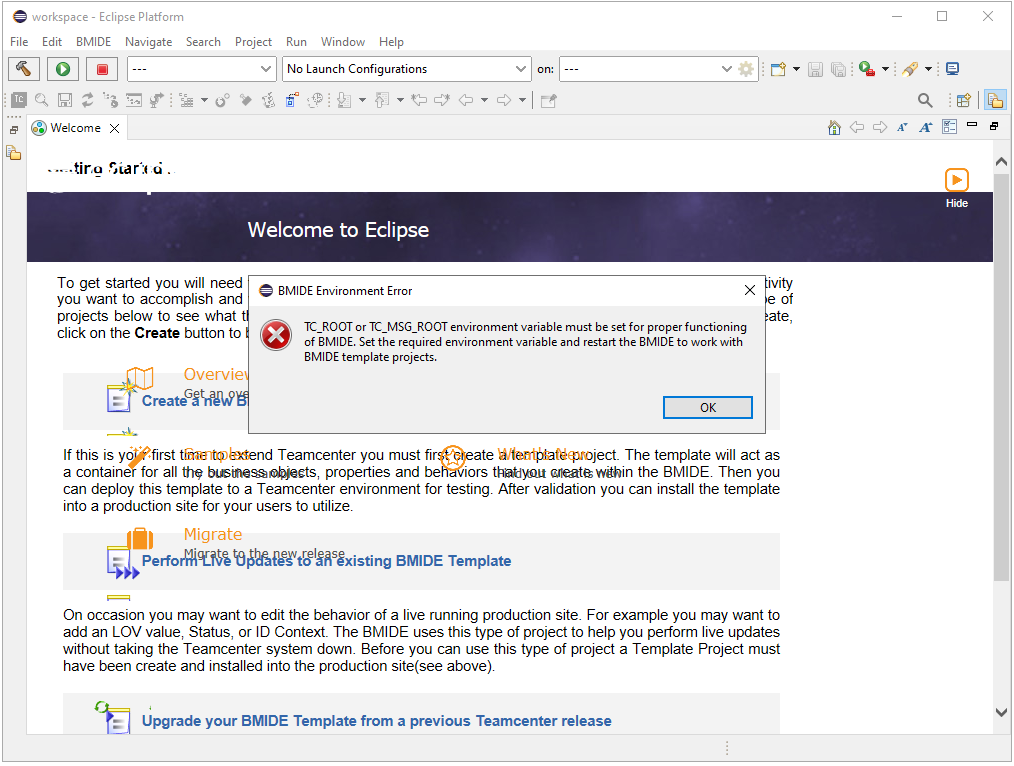Click the hierarchy tree with gear icon
Screen dimensions: 1014x766
(x=111, y=100)
